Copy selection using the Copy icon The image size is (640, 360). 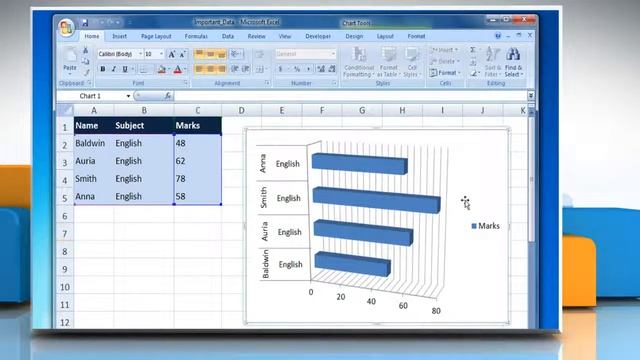(86, 62)
